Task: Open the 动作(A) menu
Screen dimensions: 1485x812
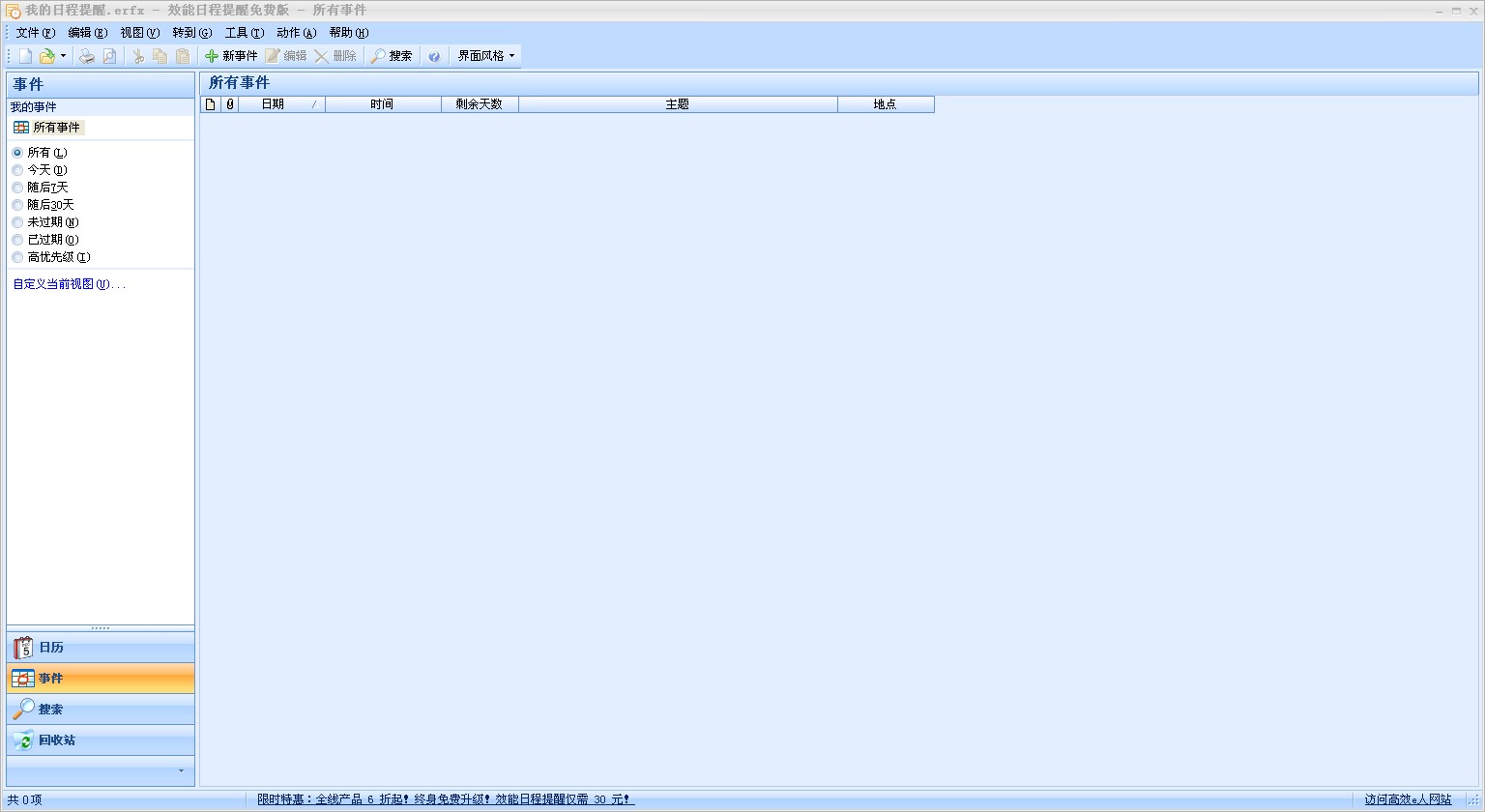Action: click(x=297, y=33)
